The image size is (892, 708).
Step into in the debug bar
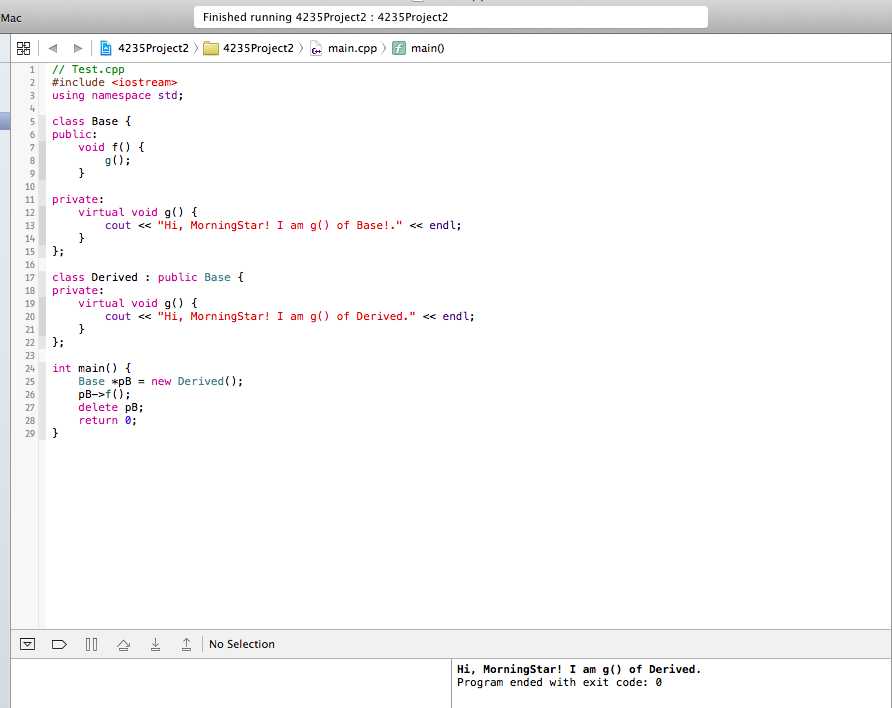(155, 644)
